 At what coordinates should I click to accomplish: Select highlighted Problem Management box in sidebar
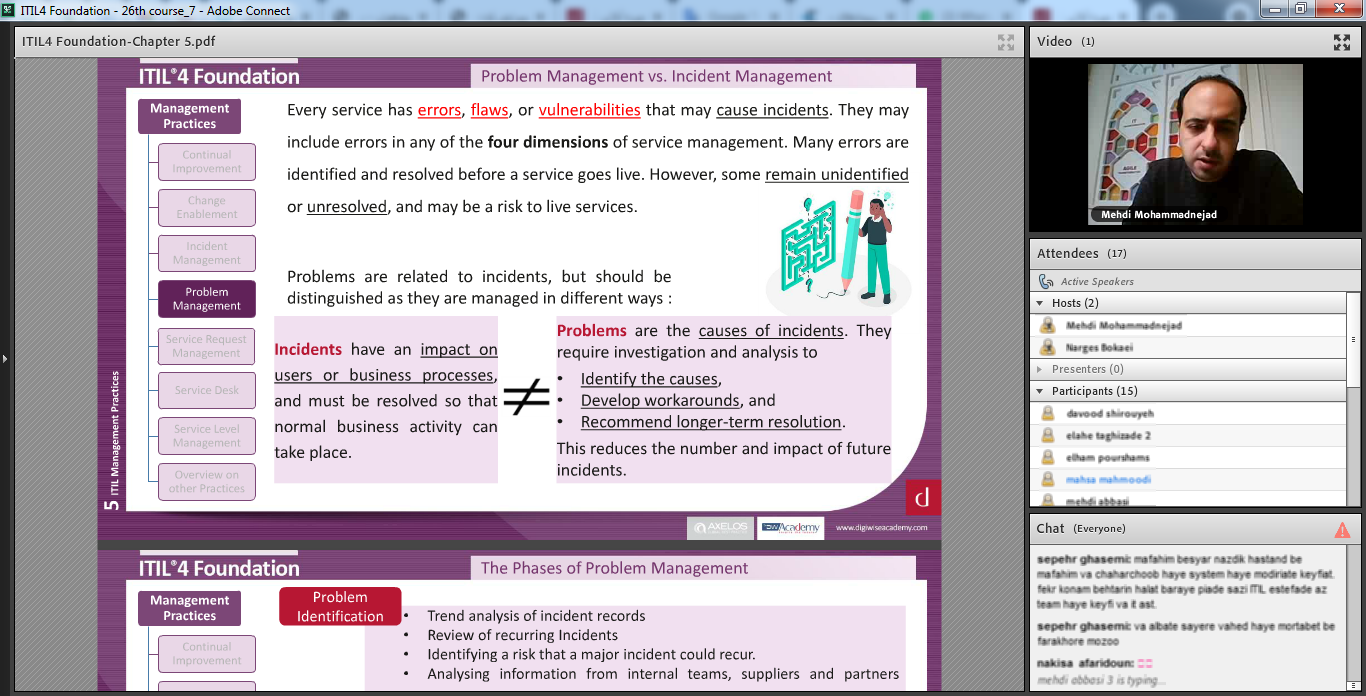coord(207,299)
